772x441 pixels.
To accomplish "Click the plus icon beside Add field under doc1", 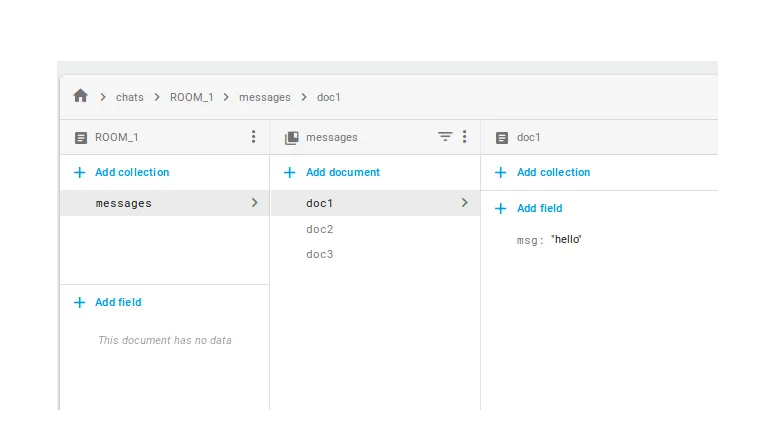I will click(x=501, y=208).
